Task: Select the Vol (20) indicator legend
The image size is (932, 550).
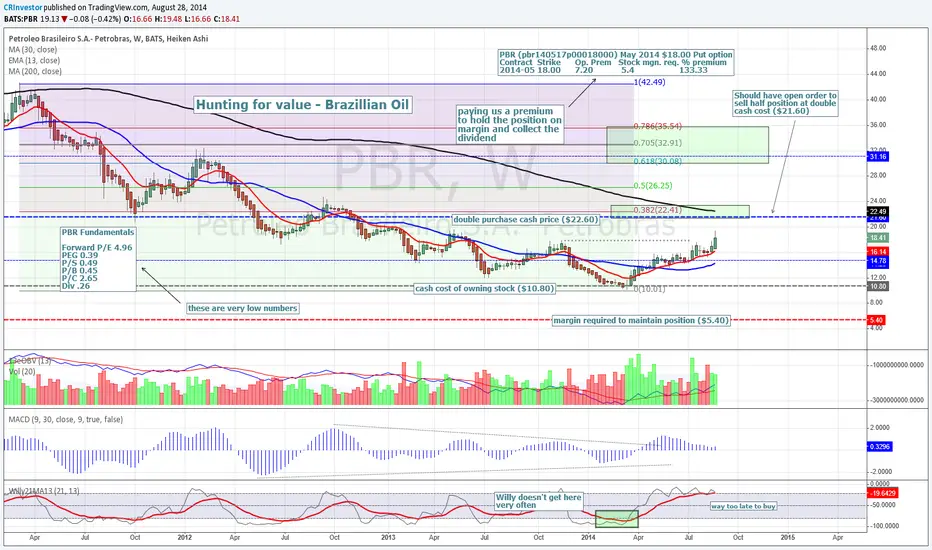Action: pyautogui.click(x=21, y=372)
